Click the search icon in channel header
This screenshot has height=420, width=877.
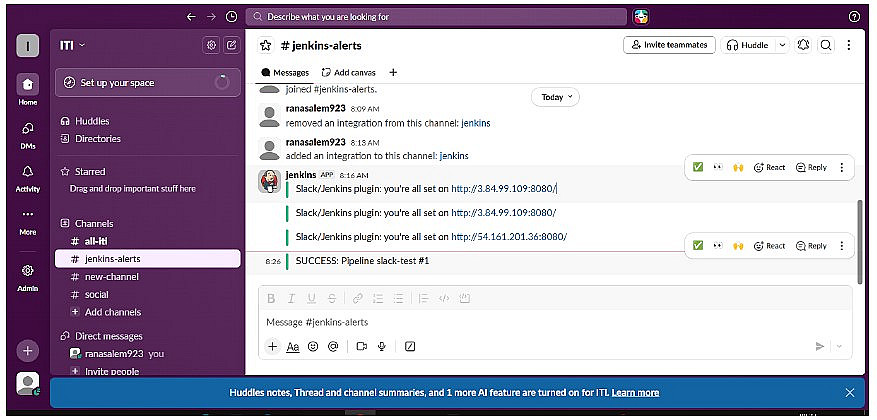[826, 45]
